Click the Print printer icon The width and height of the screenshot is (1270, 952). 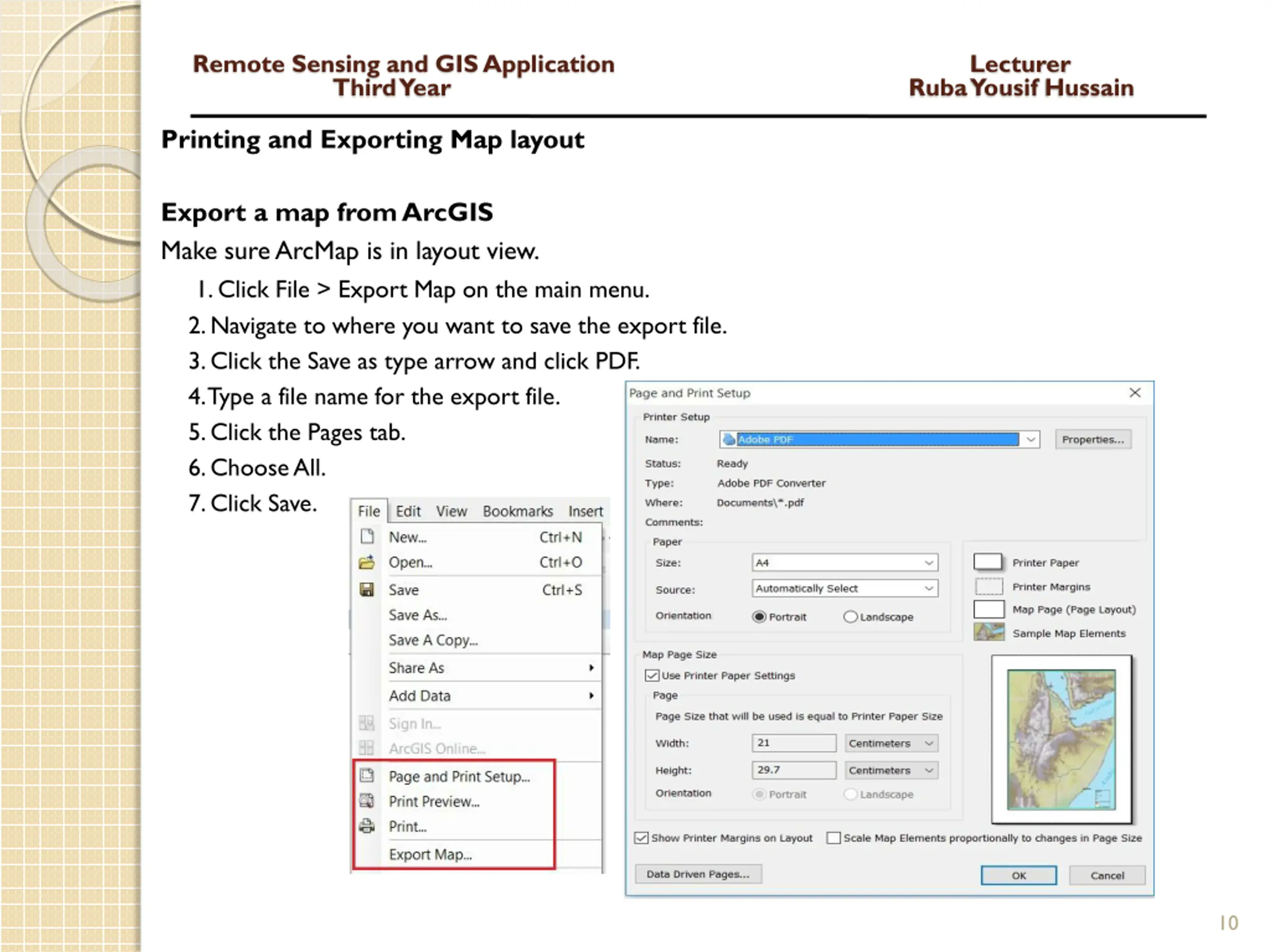tap(367, 827)
